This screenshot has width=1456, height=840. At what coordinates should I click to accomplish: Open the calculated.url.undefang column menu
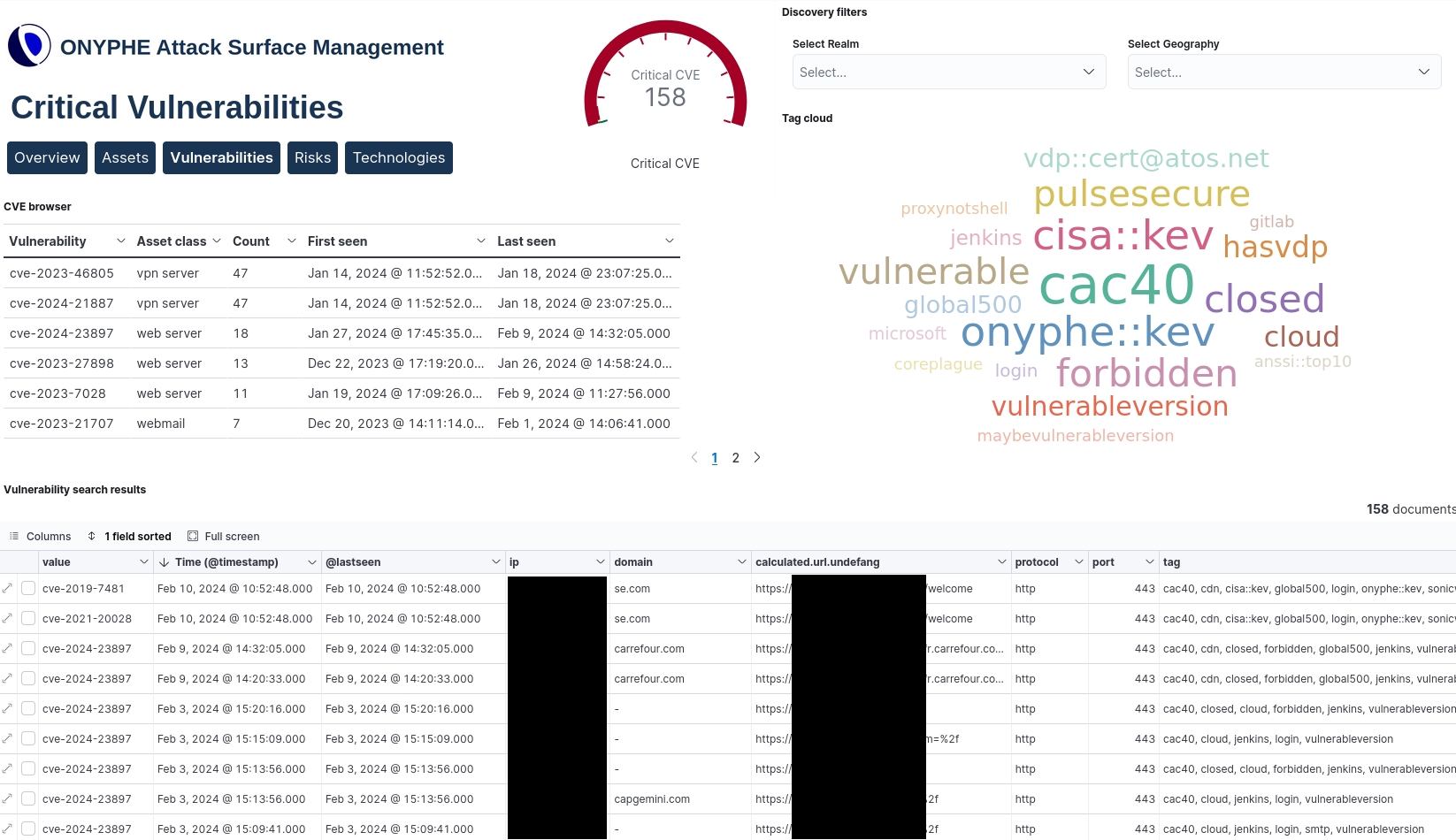[1001, 562]
